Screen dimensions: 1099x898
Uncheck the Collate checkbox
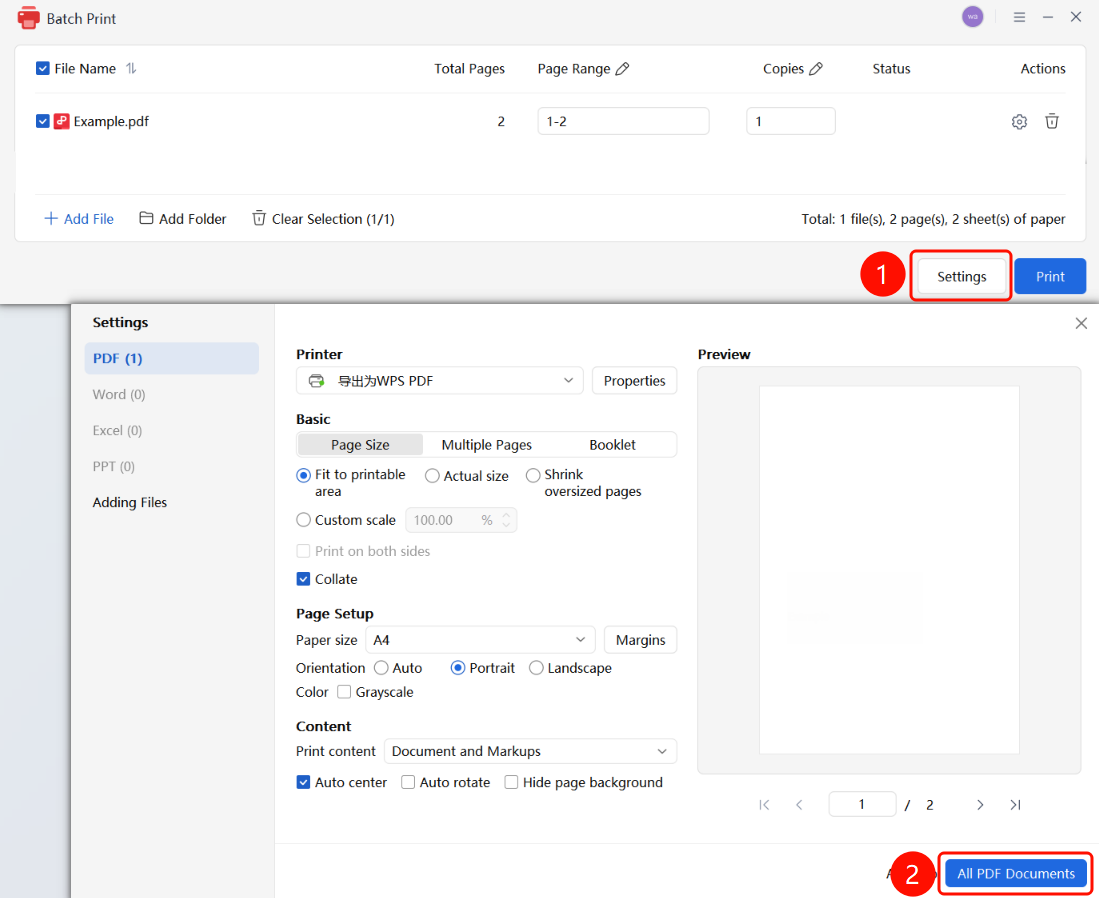pos(303,579)
